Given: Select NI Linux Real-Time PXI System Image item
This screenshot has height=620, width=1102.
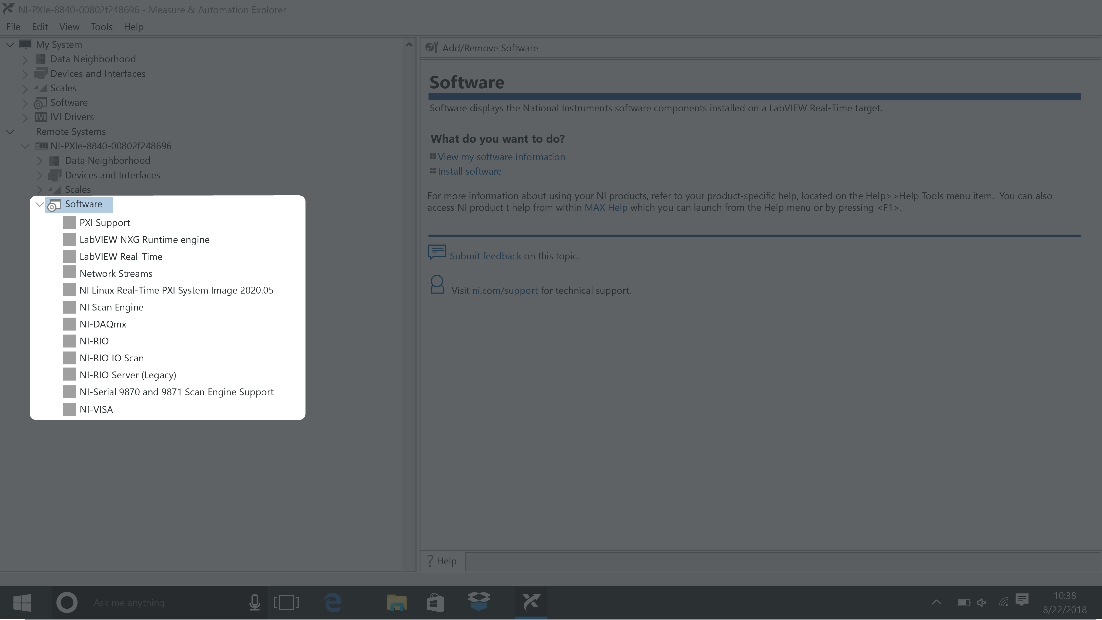Looking at the screenshot, I should tap(176, 290).
